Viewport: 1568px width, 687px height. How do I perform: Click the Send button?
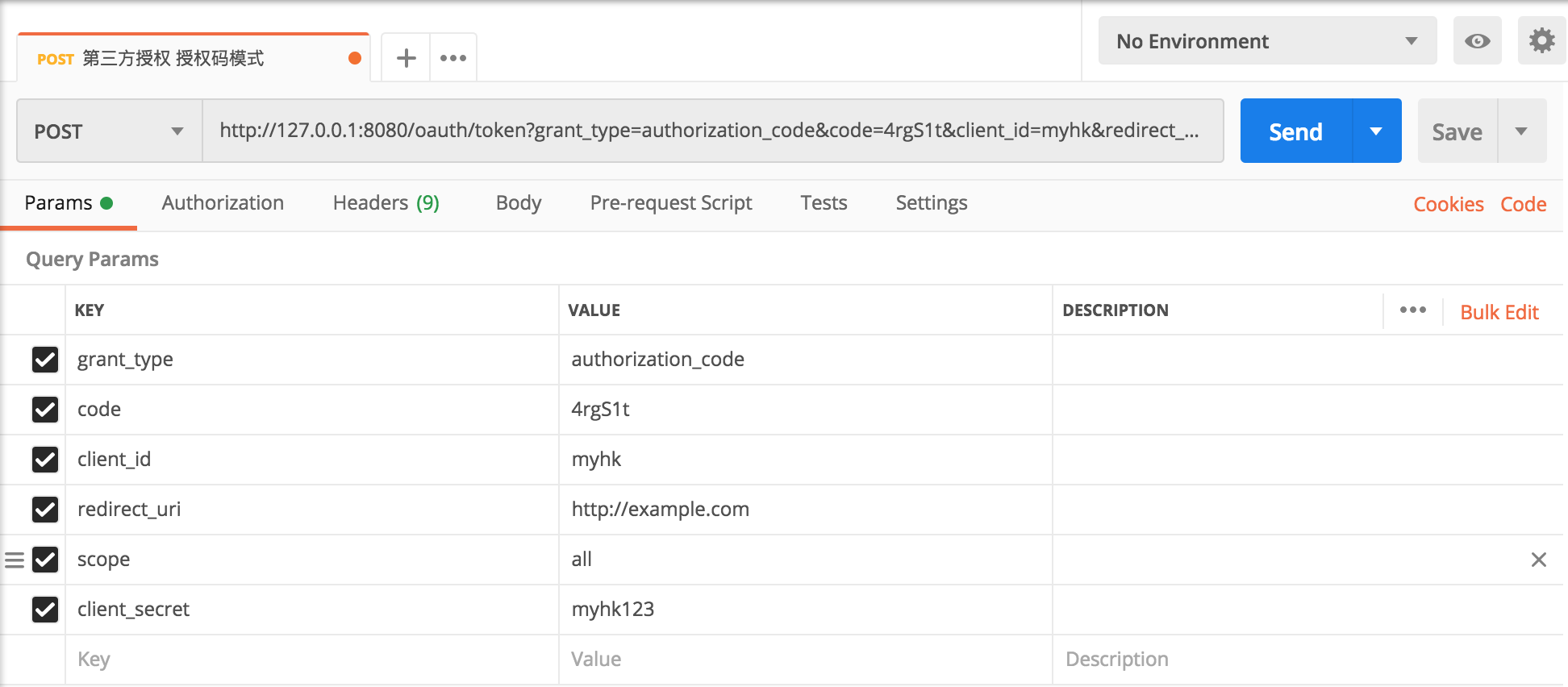(x=1295, y=131)
